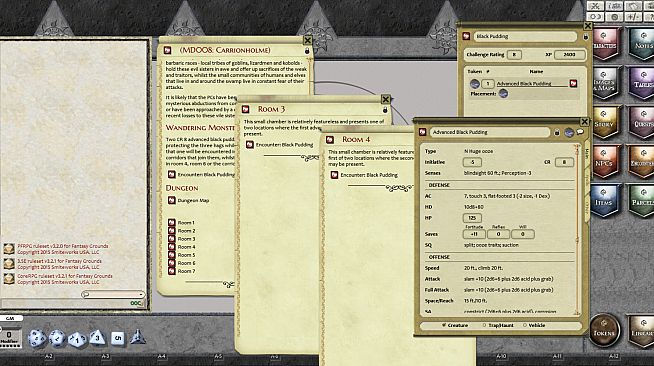654x366 pixels.
Task: Toggle the lock on the Room 3 window
Action: click(x=385, y=110)
